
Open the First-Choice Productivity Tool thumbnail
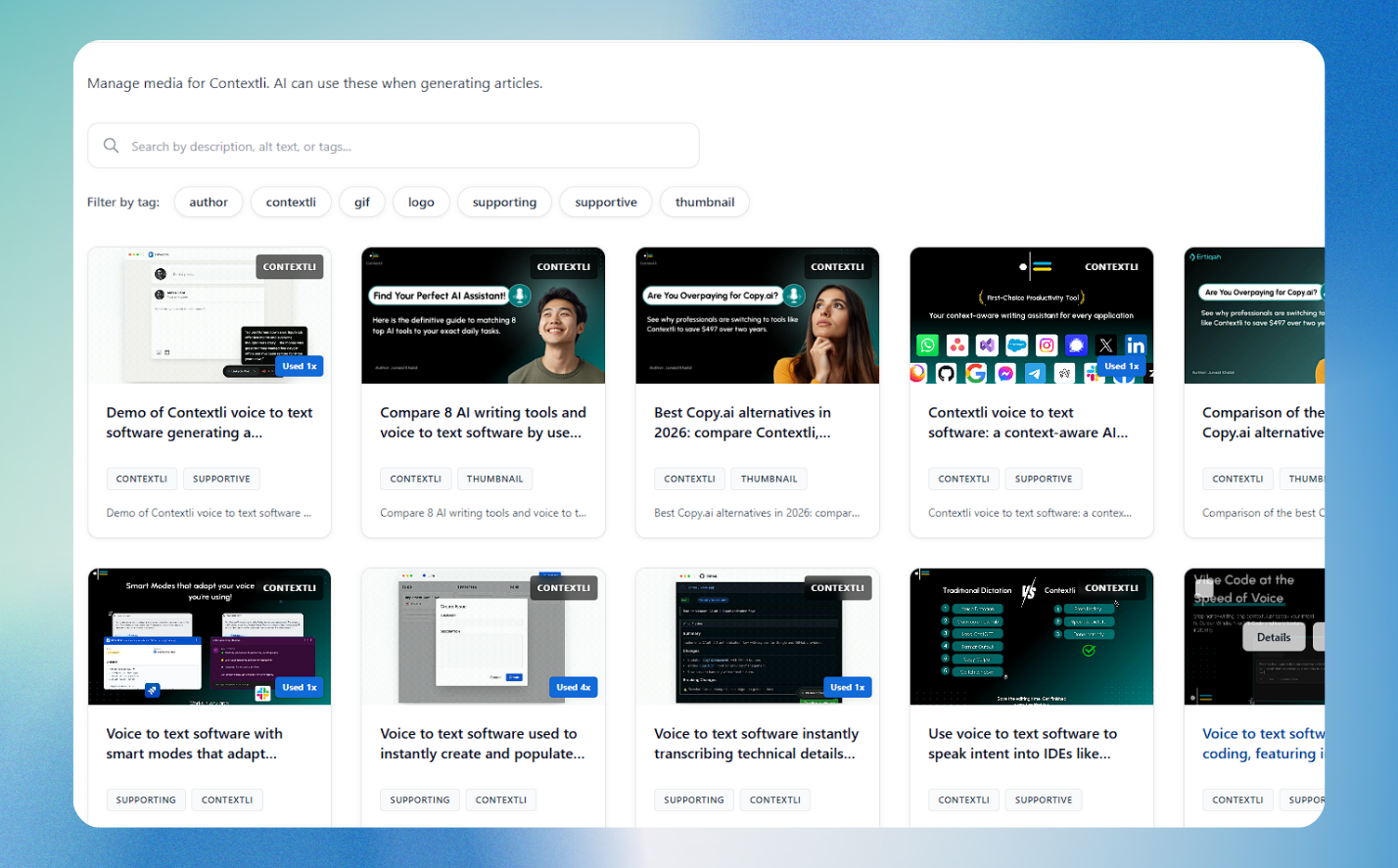tap(1032, 315)
